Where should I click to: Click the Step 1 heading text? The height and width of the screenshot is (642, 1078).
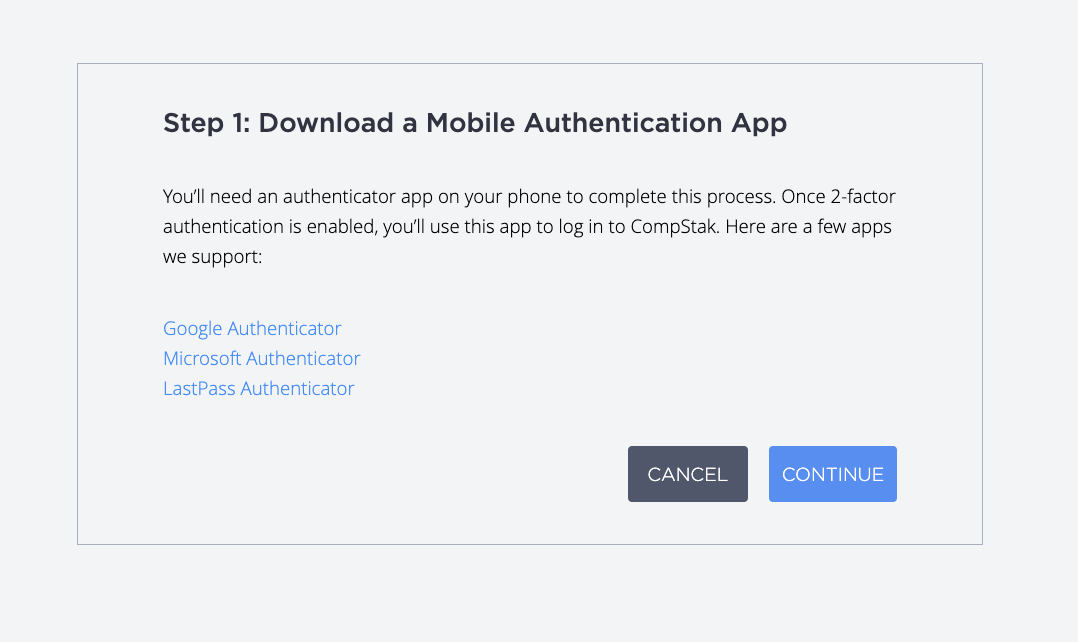point(474,122)
